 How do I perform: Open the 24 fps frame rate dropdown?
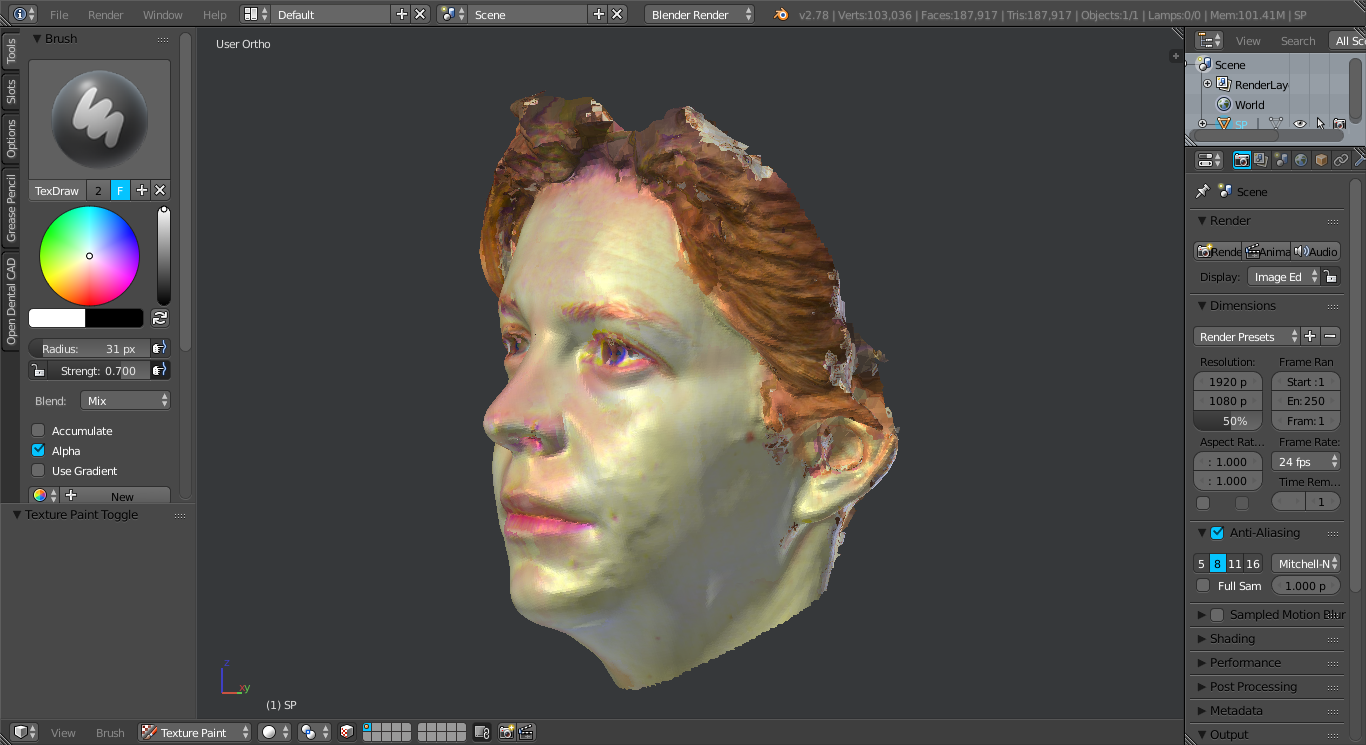pyautogui.click(x=1306, y=461)
